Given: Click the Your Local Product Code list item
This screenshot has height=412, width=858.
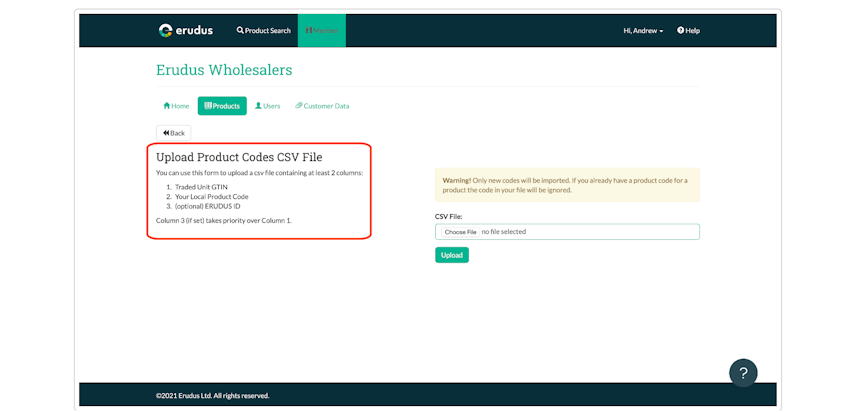Looking at the screenshot, I should [x=212, y=196].
